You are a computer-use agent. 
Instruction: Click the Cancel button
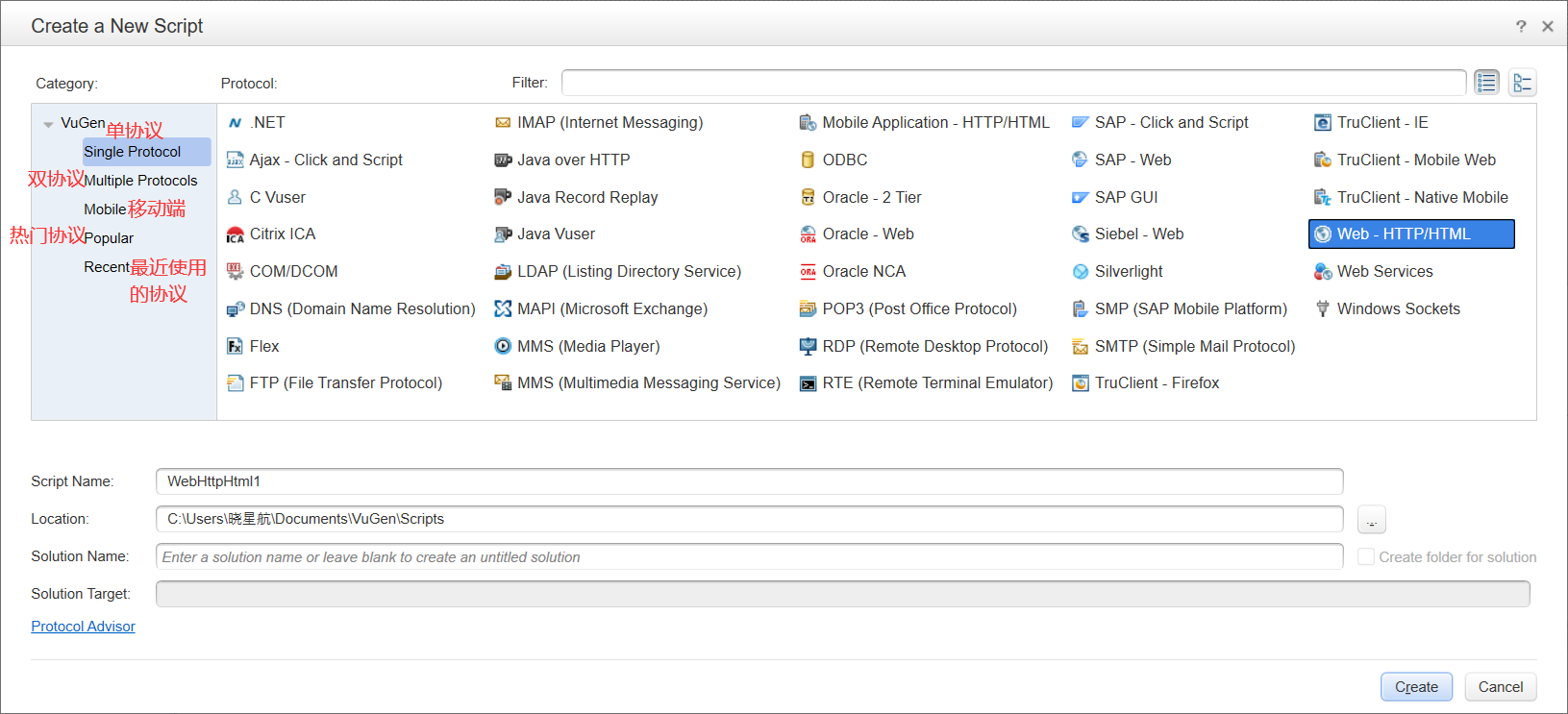pos(1500,687)
